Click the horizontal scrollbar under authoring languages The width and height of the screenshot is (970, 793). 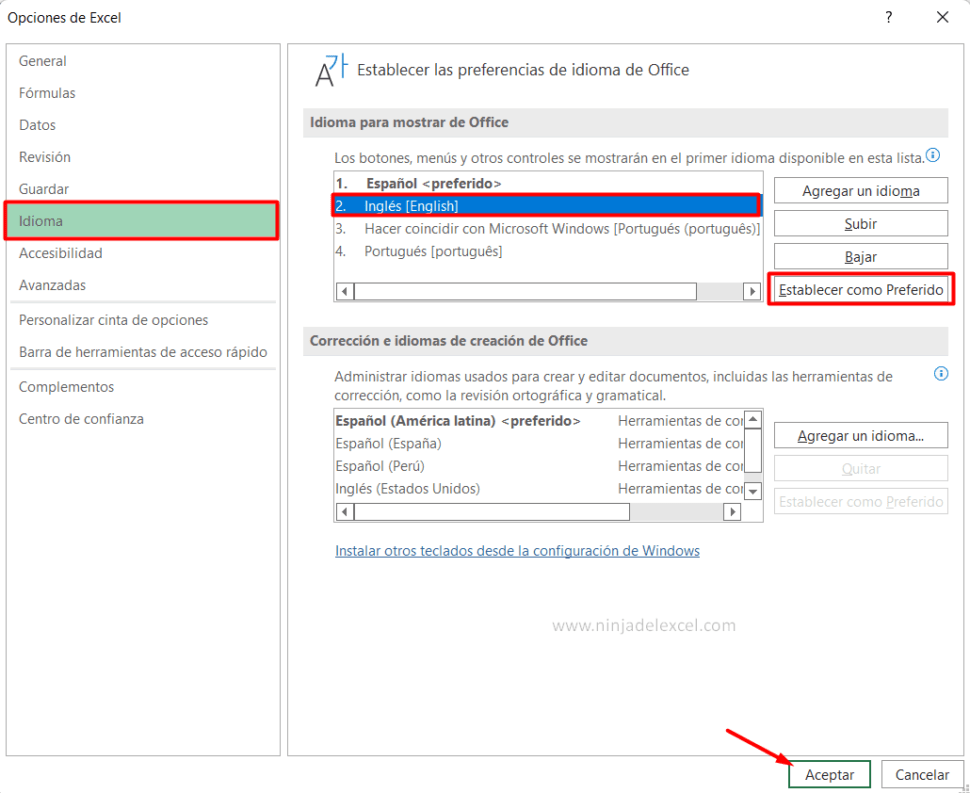(540, 511)
